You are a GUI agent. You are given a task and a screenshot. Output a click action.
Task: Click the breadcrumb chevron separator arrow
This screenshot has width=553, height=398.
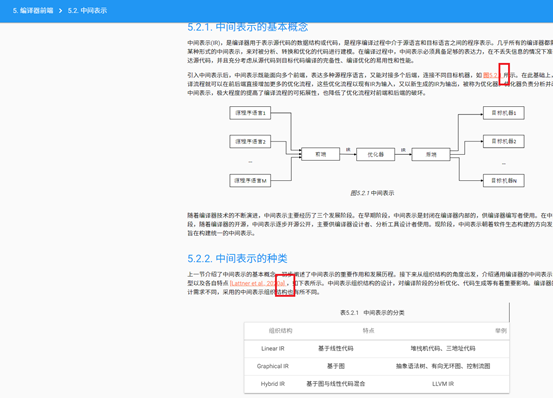click(x=60, y=11)
